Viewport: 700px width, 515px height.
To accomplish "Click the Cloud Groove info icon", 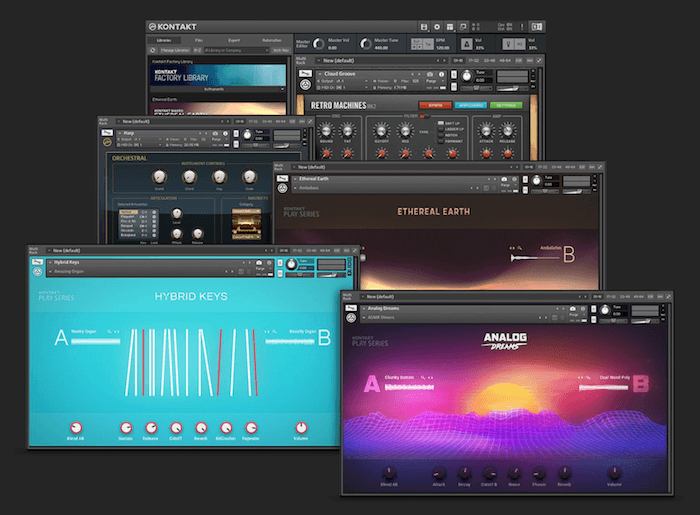I will click(x=441, y=74).
